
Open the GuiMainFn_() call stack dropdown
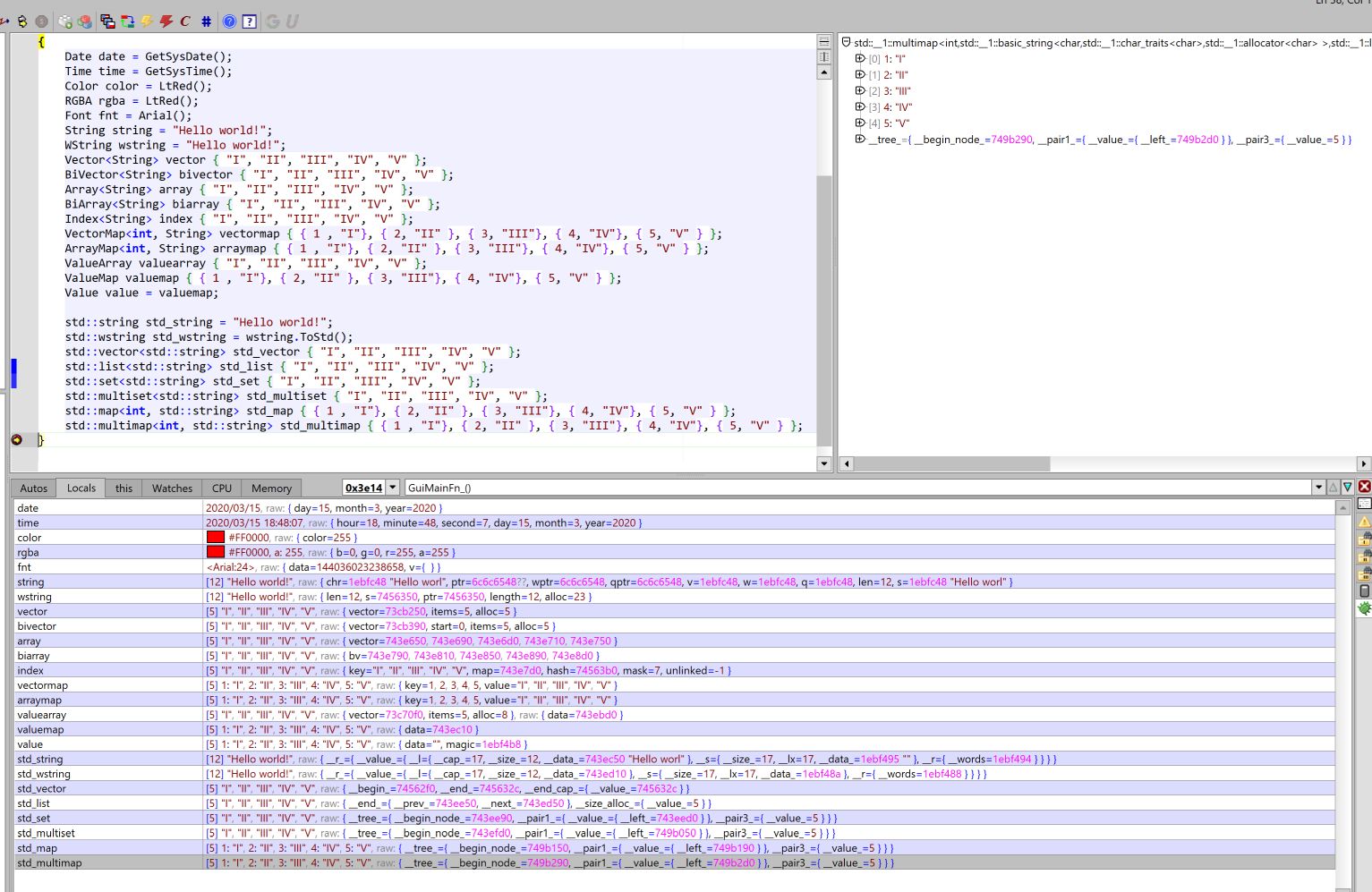coord(1317,488)
